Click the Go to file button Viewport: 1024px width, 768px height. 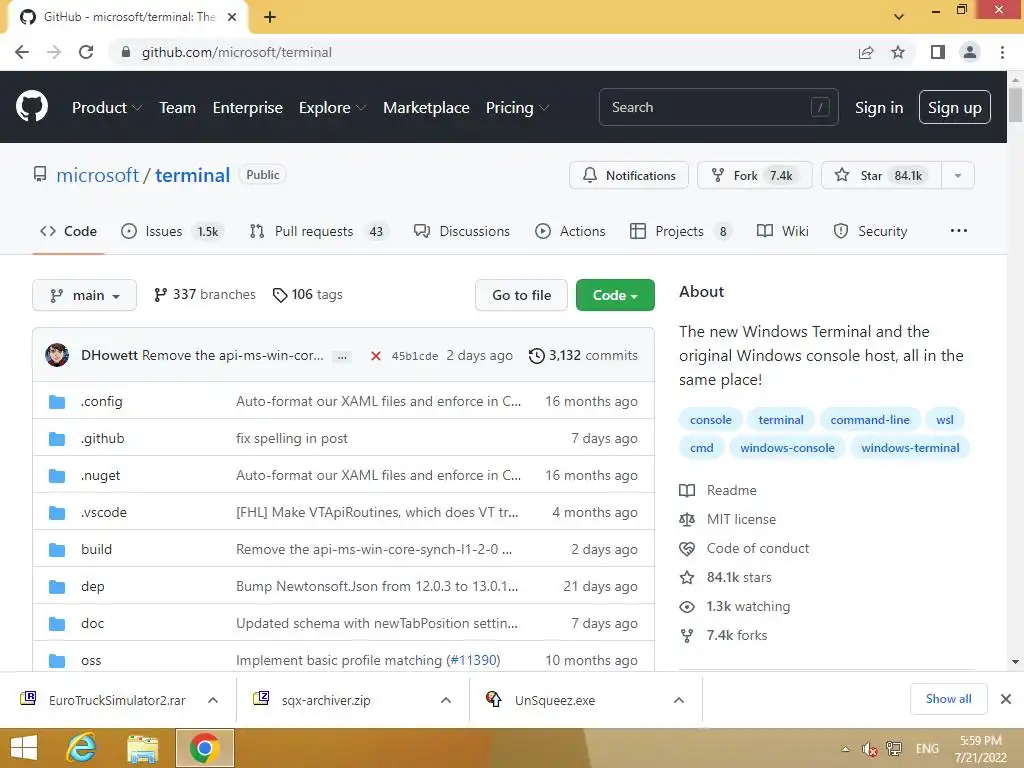point(521,295)
